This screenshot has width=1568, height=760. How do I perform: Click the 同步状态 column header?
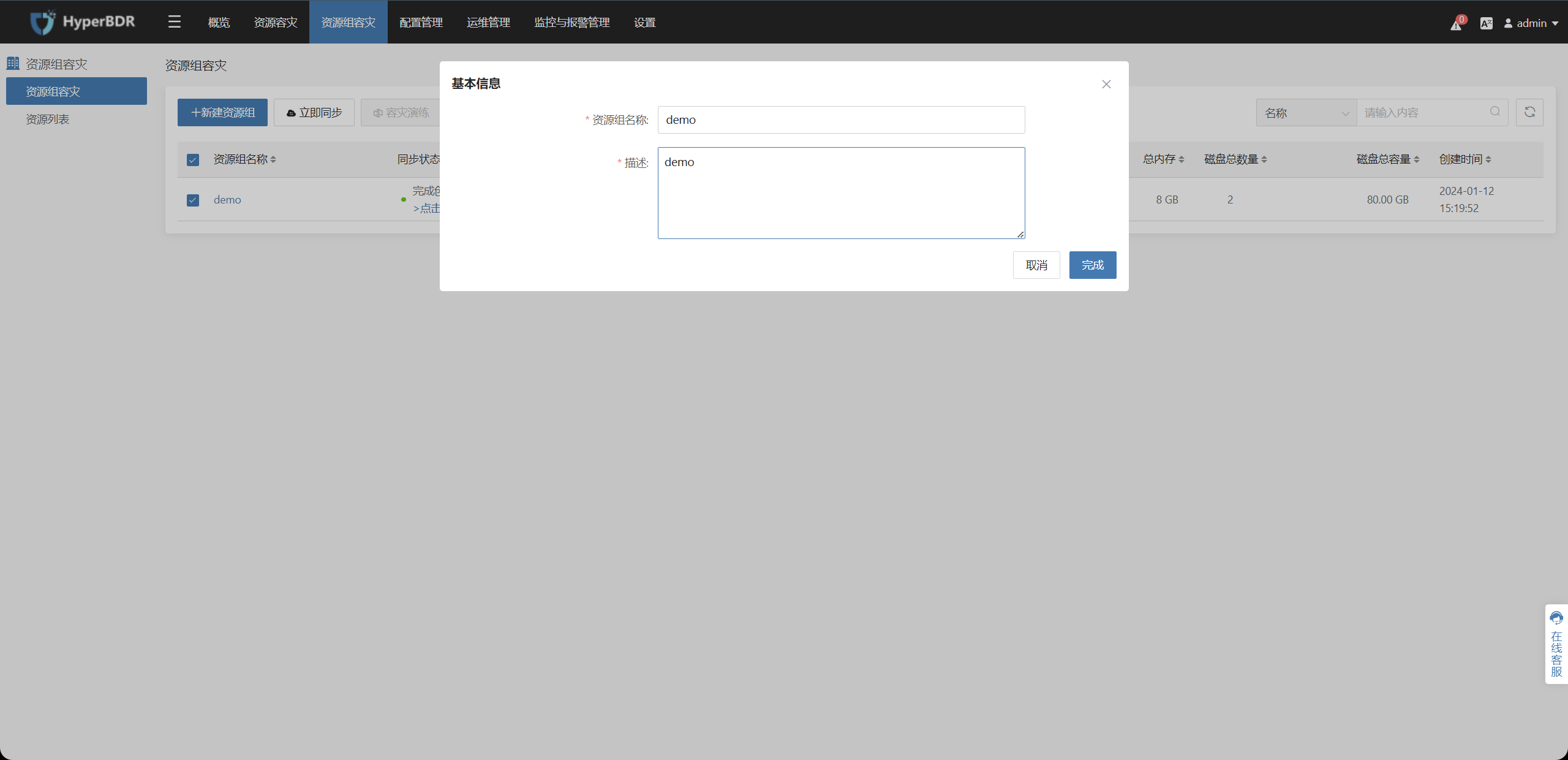click(418, 159)
